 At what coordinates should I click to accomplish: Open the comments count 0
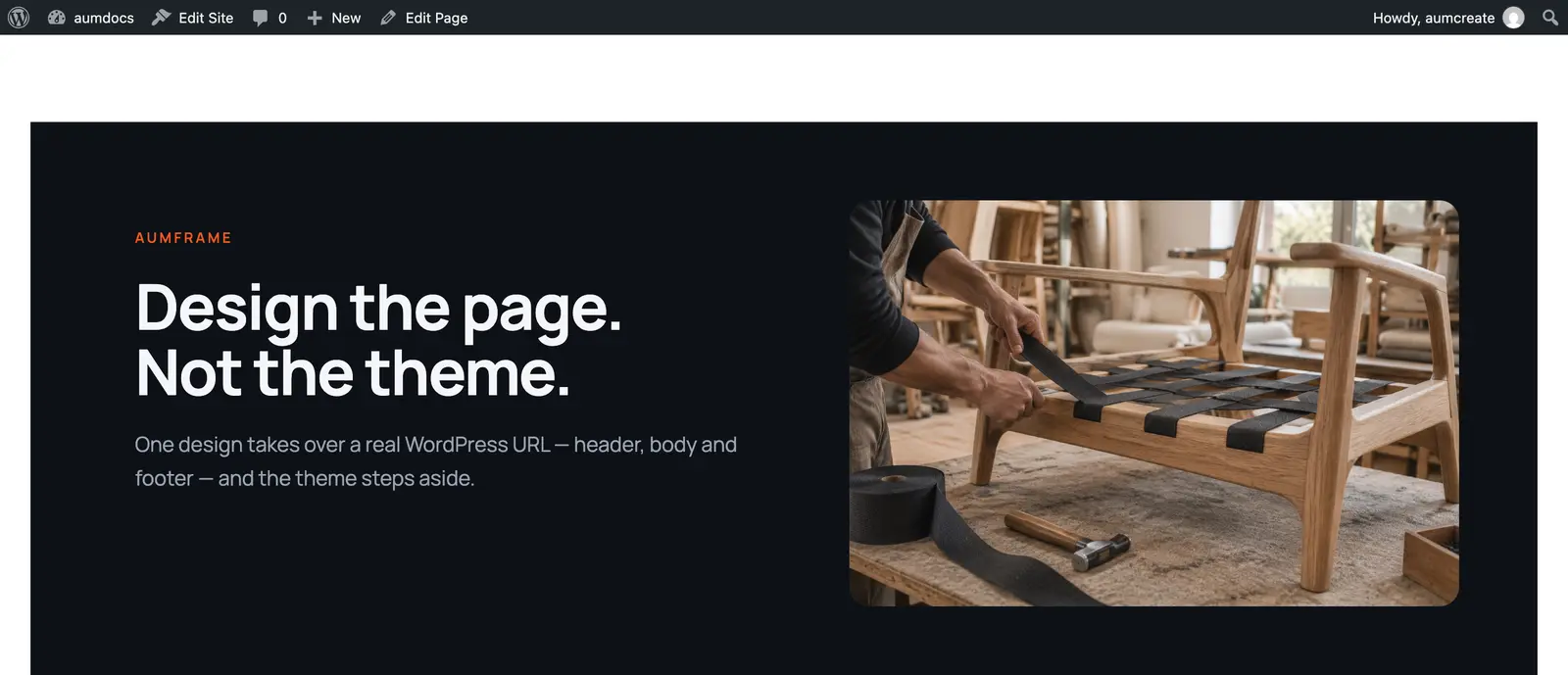(x=282, y=18)
